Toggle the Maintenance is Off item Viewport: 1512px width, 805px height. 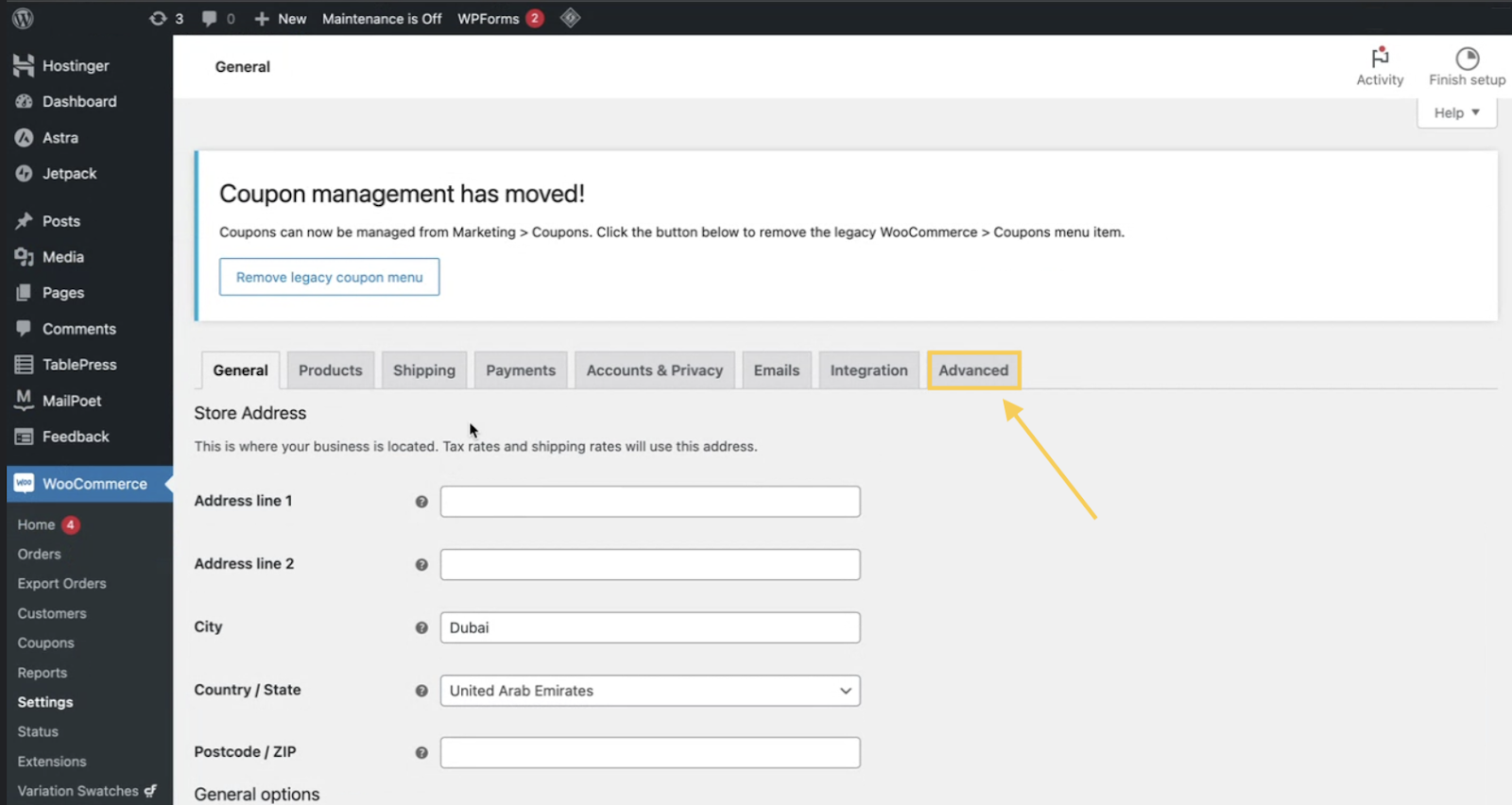(x=382, y=18)
